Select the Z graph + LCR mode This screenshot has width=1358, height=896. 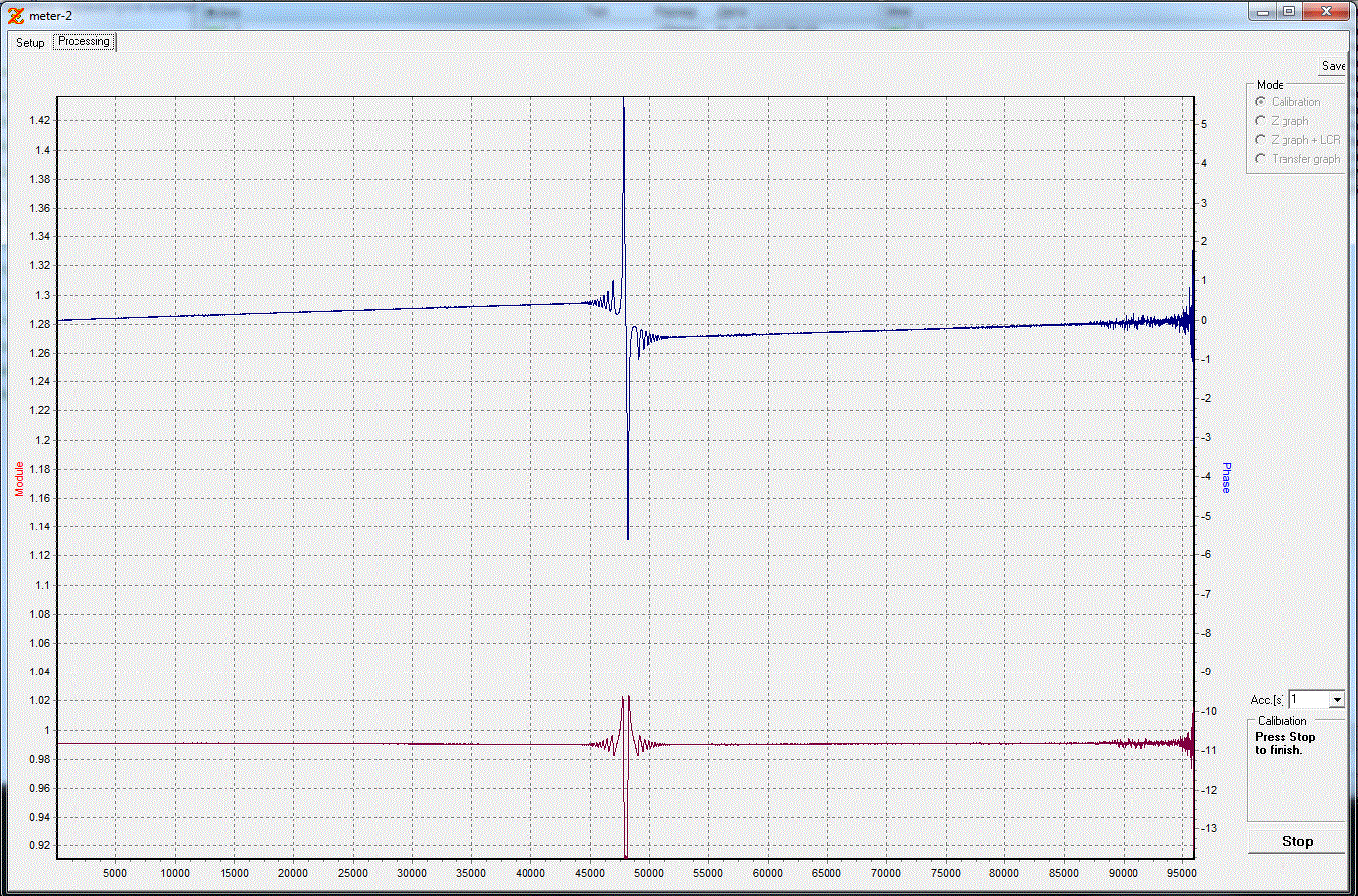pyautogui.click(x=1261, y=140)
